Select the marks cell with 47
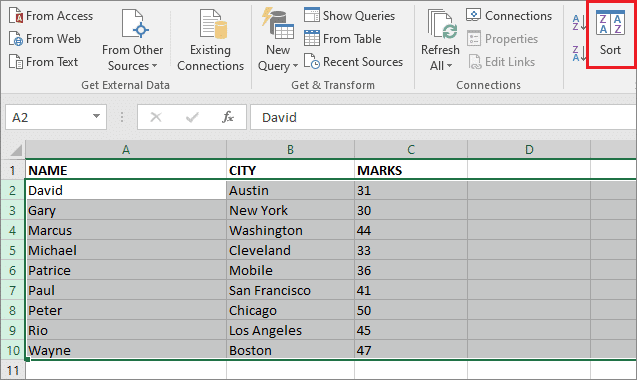637x380 pixels. click(x=411, y=350)
